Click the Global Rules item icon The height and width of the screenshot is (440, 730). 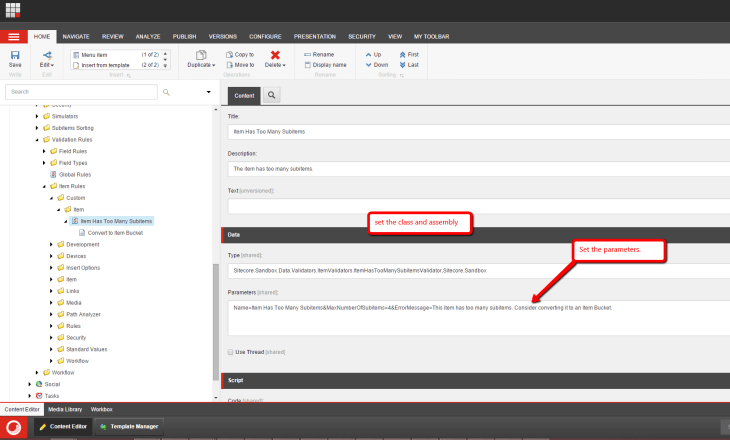click(x=53, y=175)
